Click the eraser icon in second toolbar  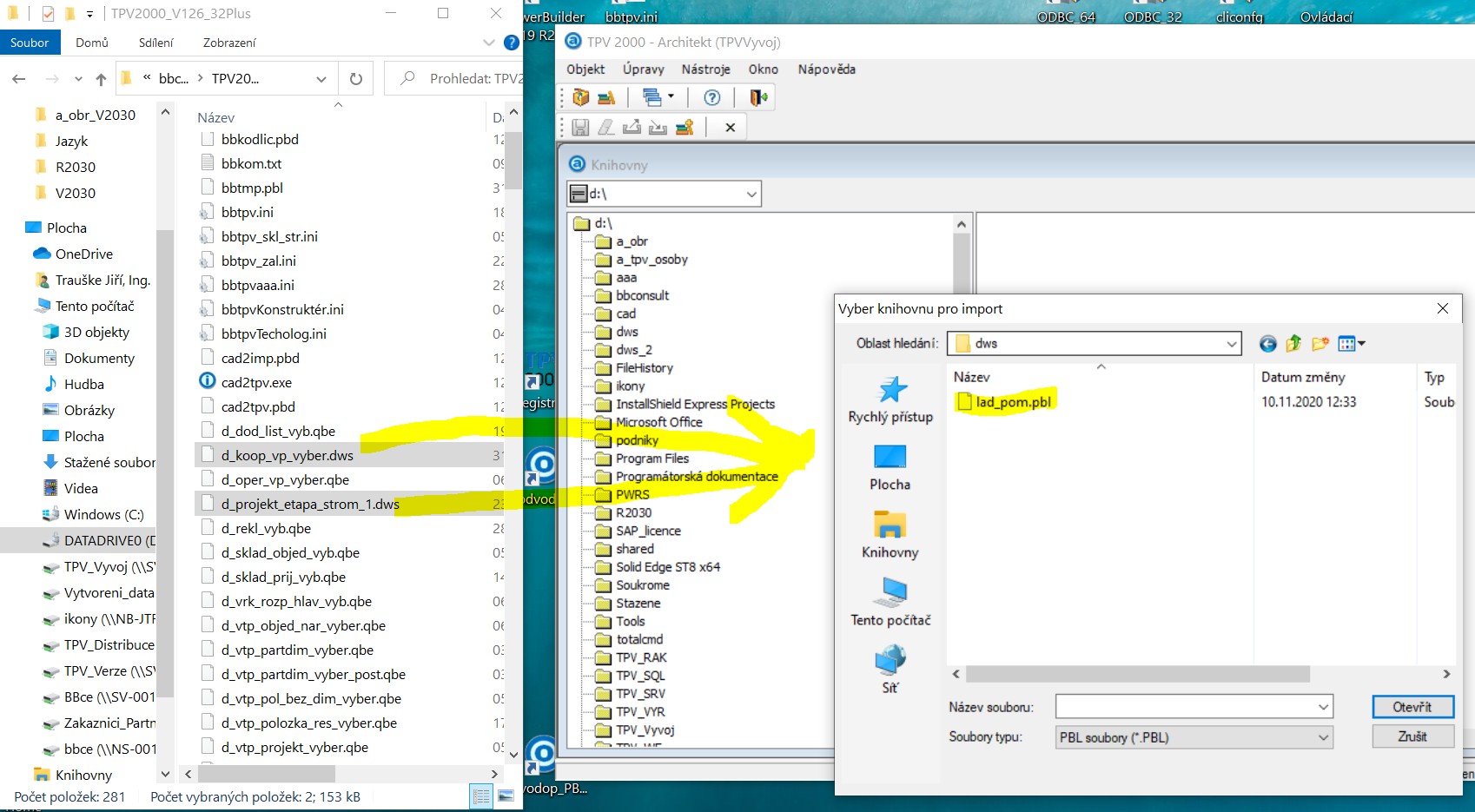[x=606, y=128]
